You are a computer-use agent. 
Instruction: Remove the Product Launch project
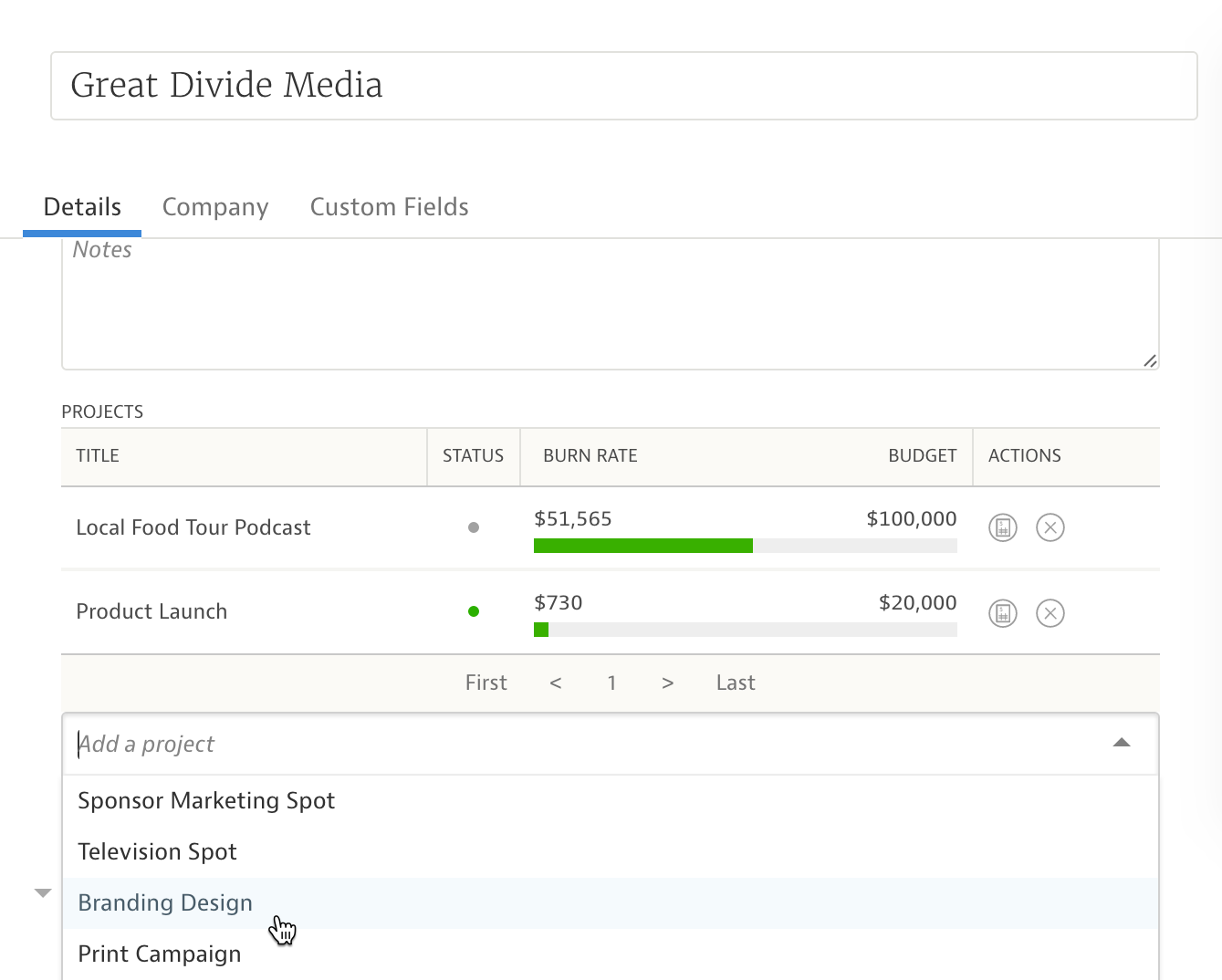tap(1050, 613)
